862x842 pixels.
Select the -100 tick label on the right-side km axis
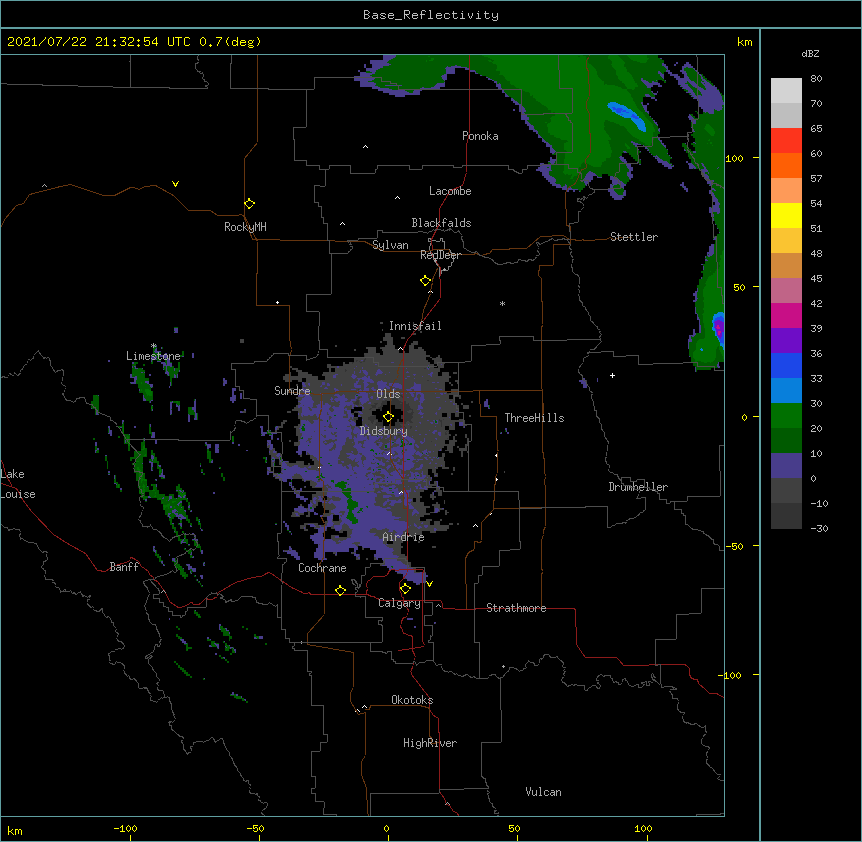click(x=731, y=675)
